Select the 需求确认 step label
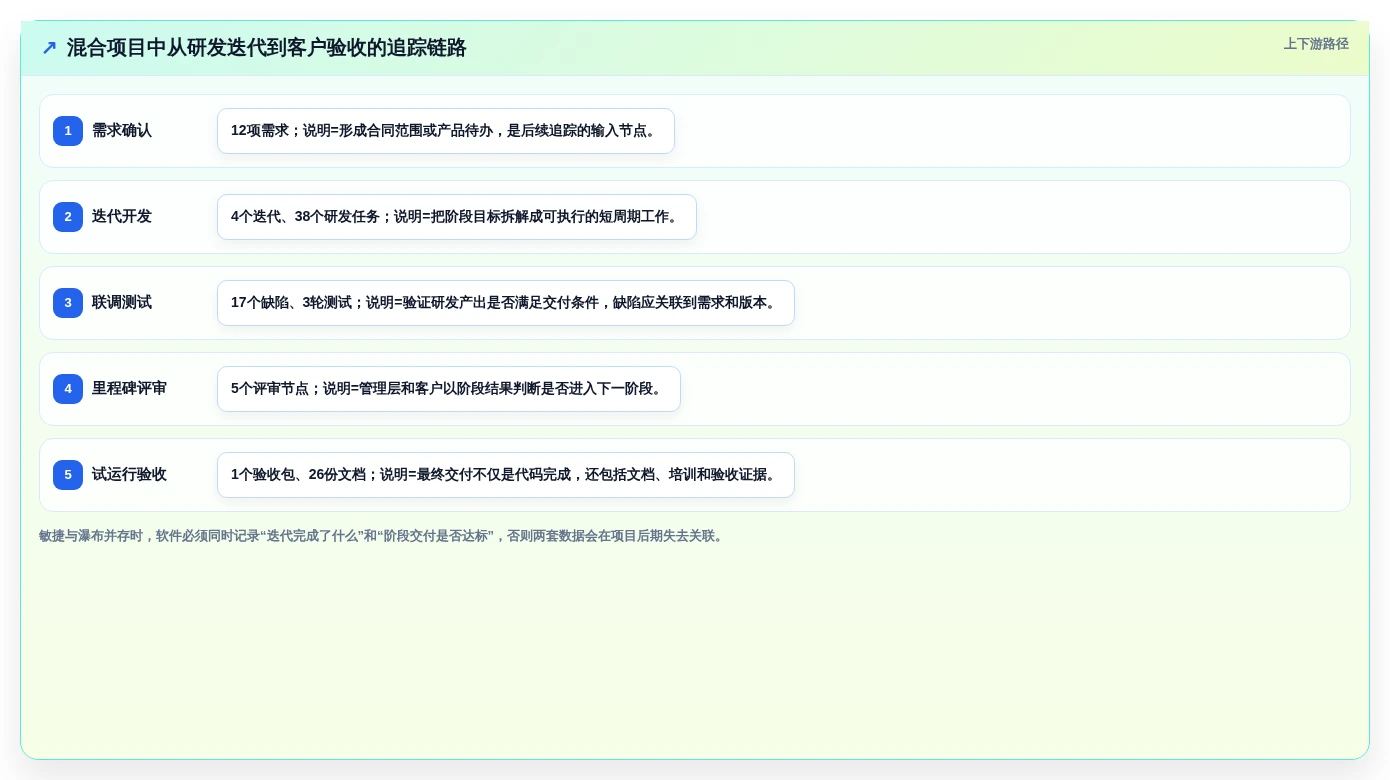Image resolution: width=1390 pixels, height=780 pixels. click(122, 131)
